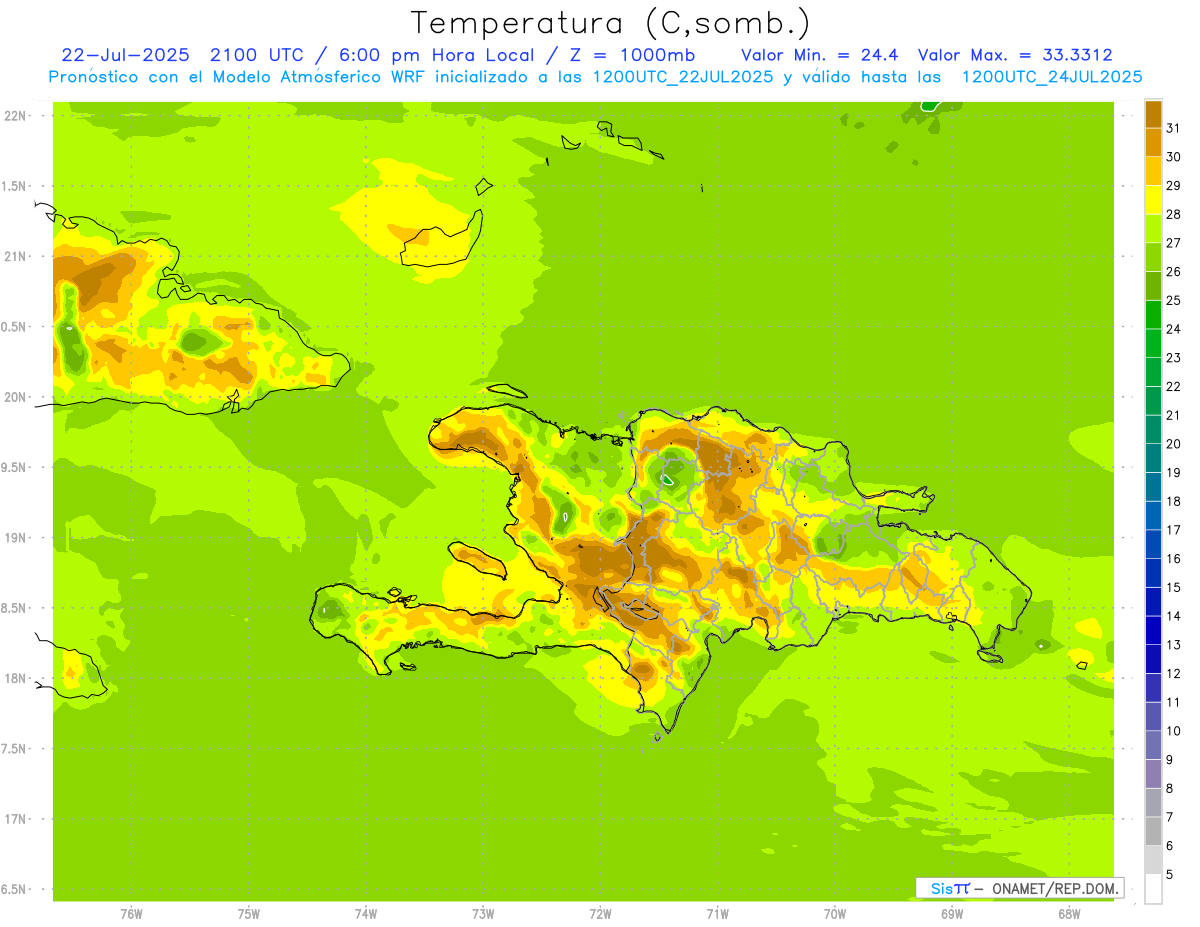Click the gray swatch between 6 and 7
This screenshot has width=1200, height=927.
(1153, 831)
